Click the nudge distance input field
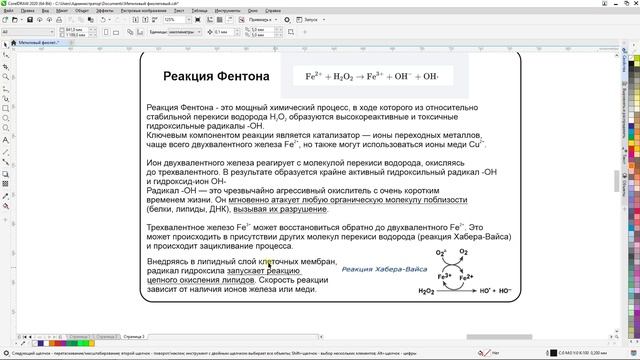Viewport: 640px width, 360px height. [x=223, y=32]
